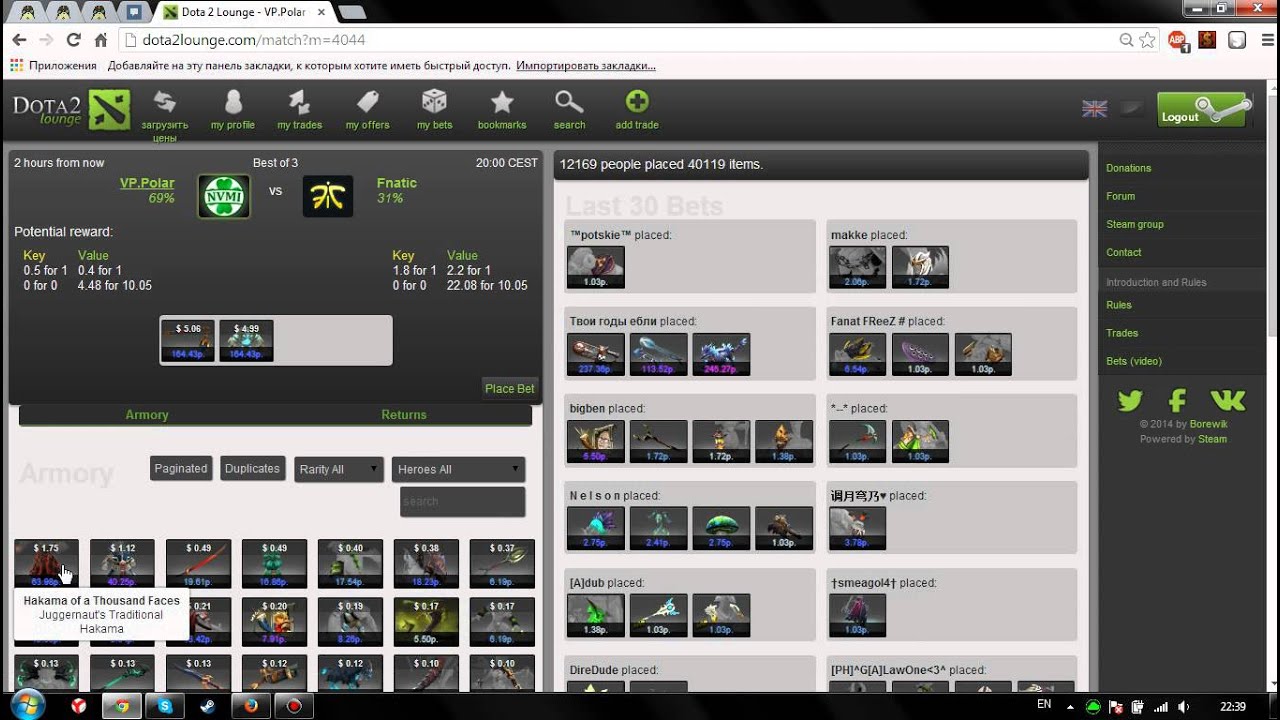The width and height of the screenshot is (1280, 720).
Task: Open Bets (video) link
Action: pyautogui.click(x=1134, y=361)
